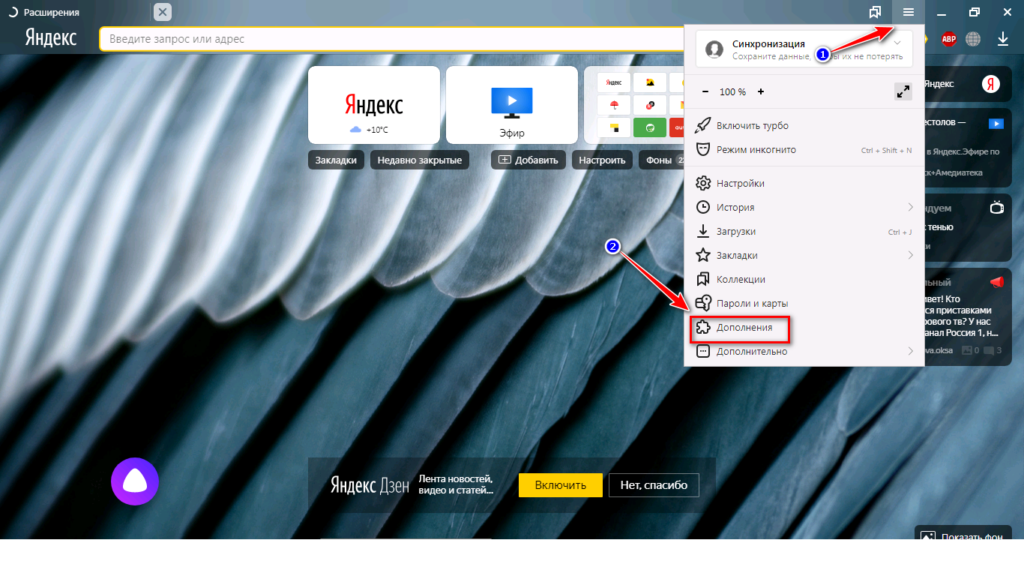Click the bookmarks collections icon in title bar
This screenshot has width=1024, height=576.
pos(874,12)
